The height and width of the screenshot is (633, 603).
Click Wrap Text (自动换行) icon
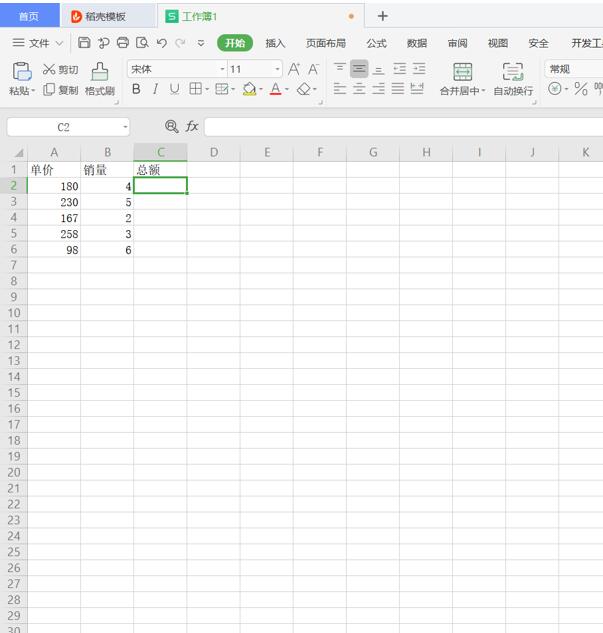pyautogui.click(x=513, y=72)
